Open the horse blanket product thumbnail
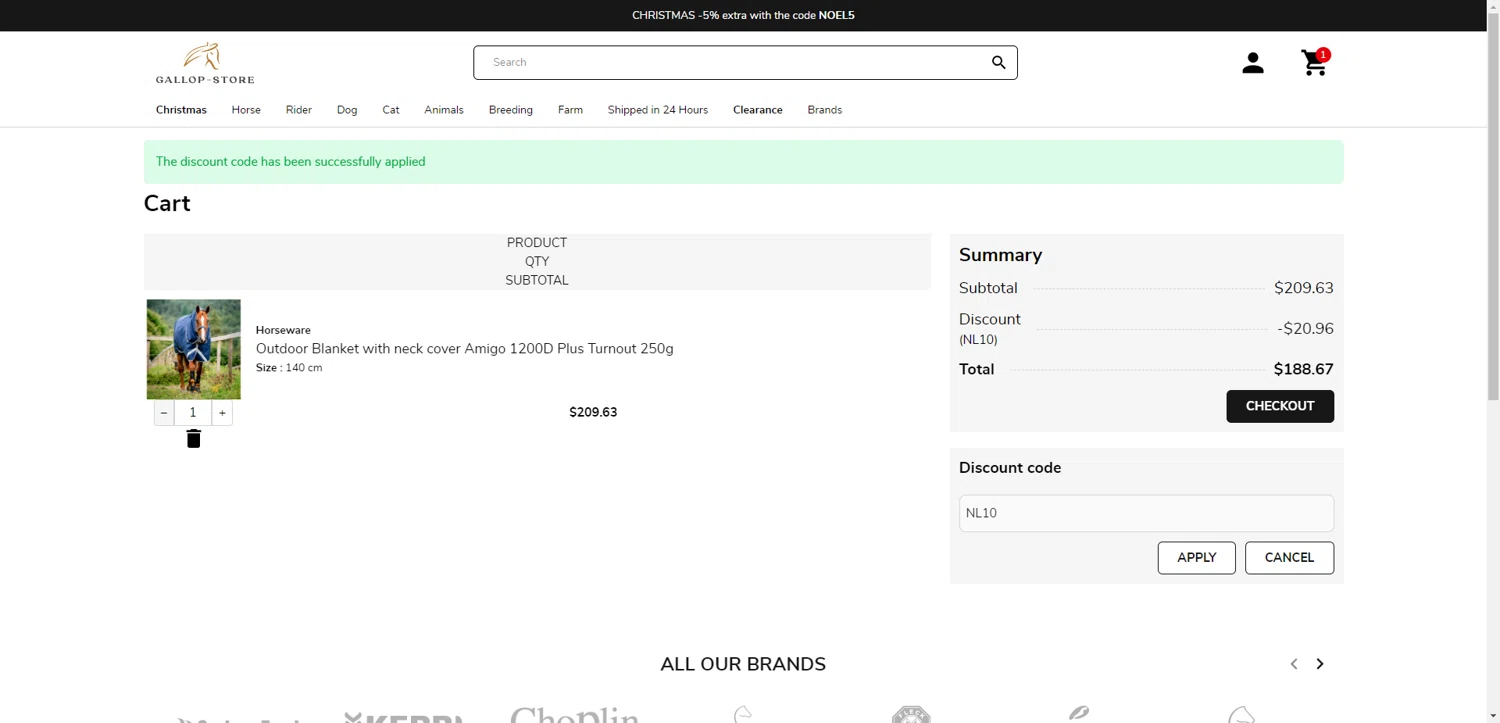1500x723 pixels. tap(194, 349)
